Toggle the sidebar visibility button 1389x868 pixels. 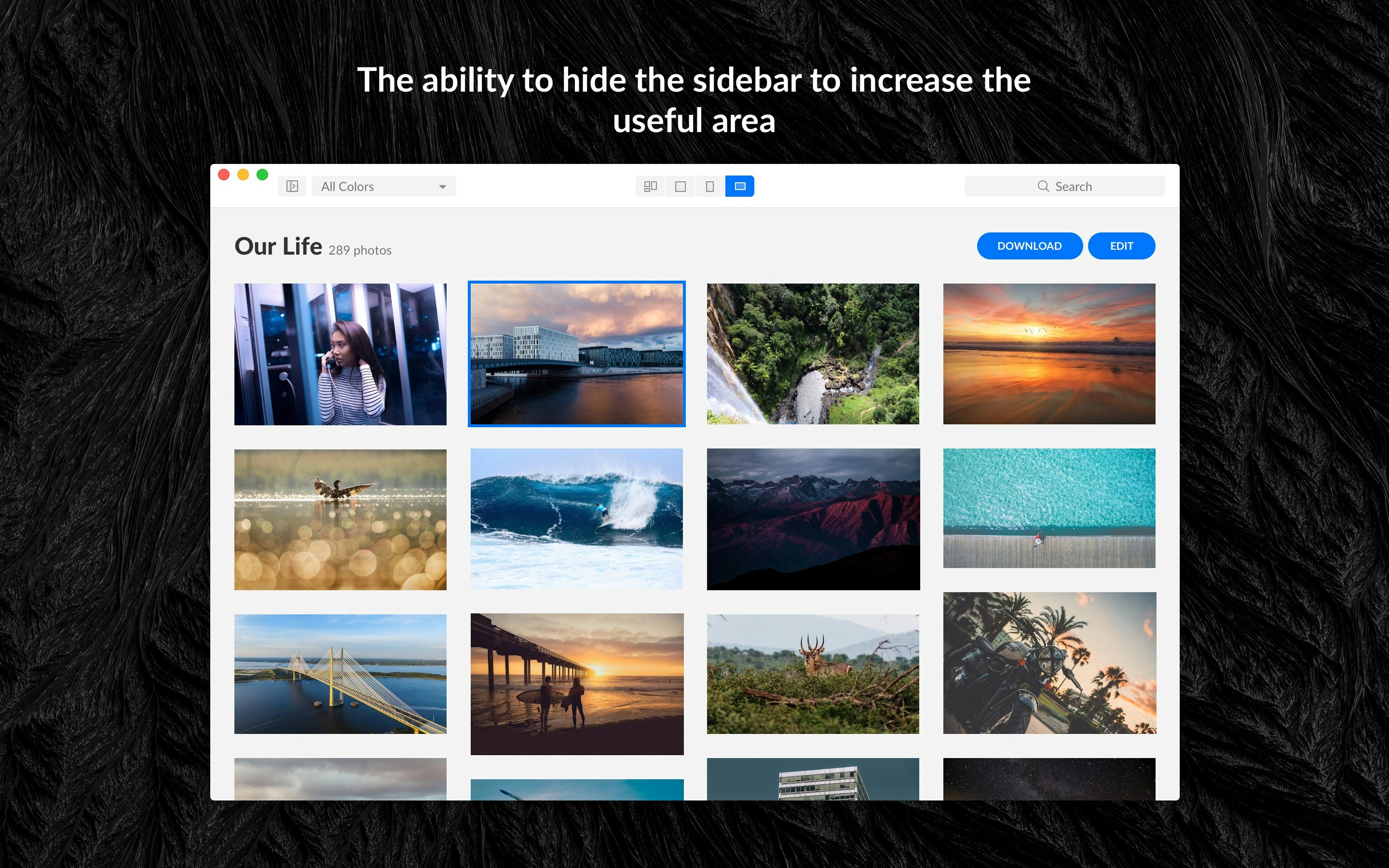tap(292, 186)
